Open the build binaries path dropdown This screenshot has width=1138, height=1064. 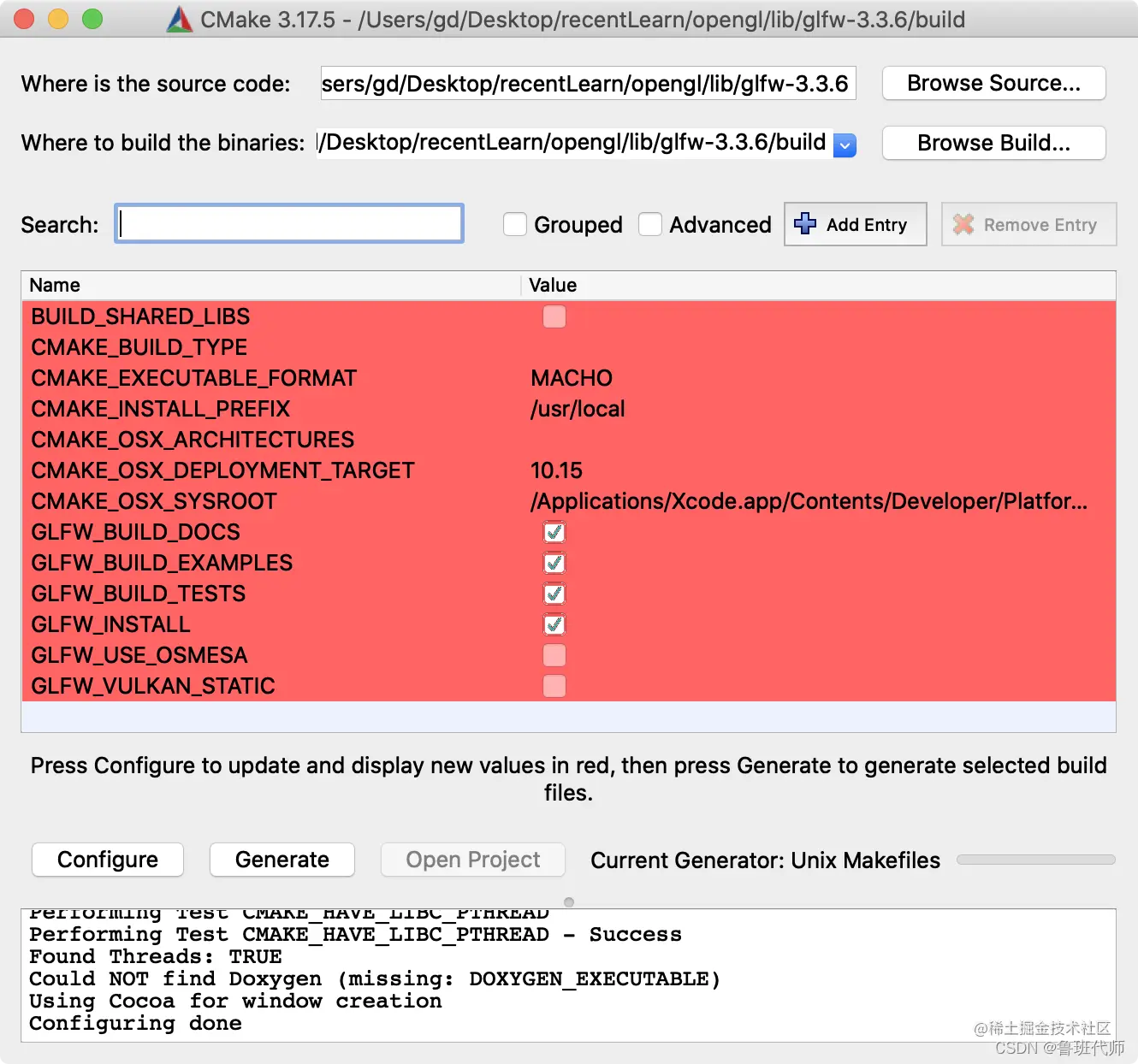845,145
